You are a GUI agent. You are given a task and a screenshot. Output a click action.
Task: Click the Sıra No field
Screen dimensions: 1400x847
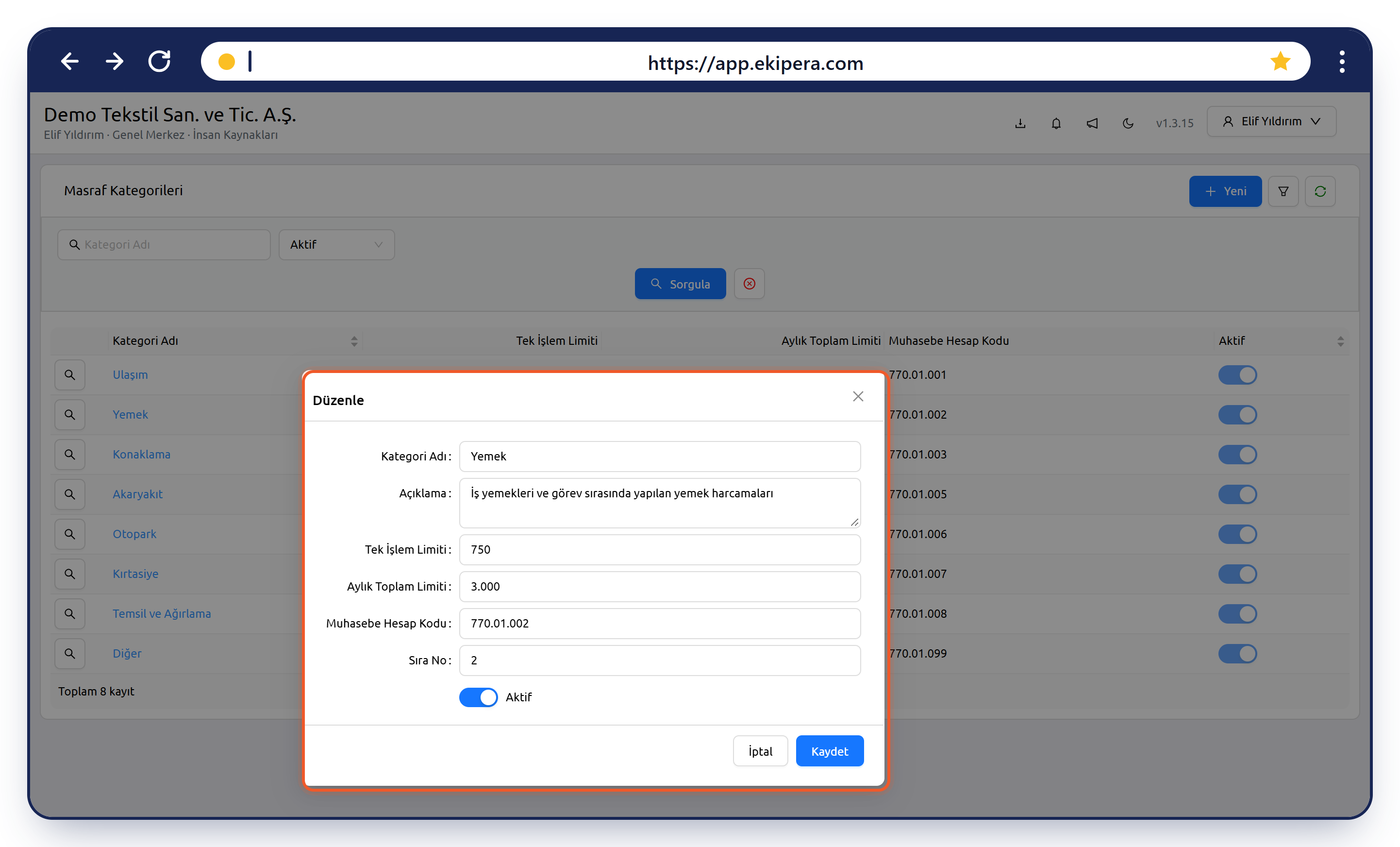[x=660, y=661]
